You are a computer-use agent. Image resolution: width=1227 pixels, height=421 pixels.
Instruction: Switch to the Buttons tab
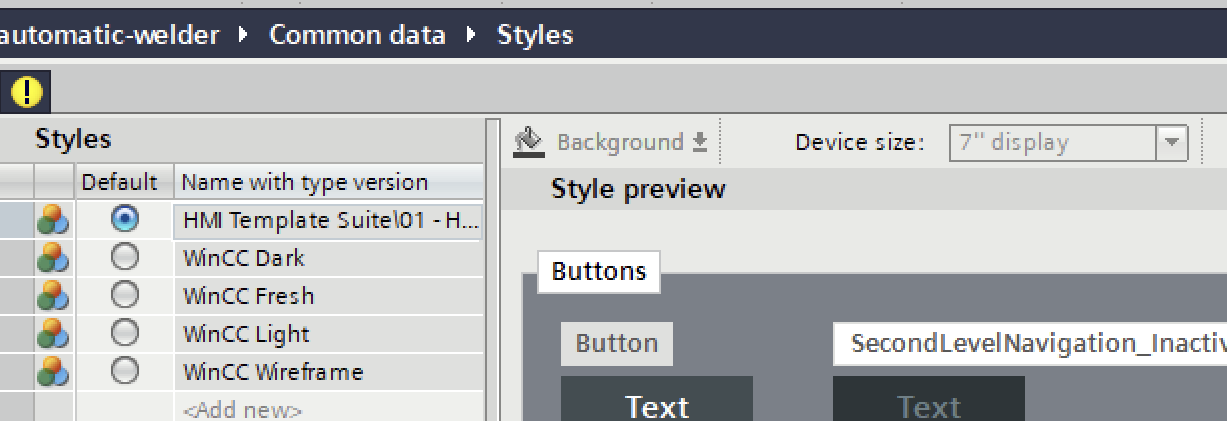point(598,271)
